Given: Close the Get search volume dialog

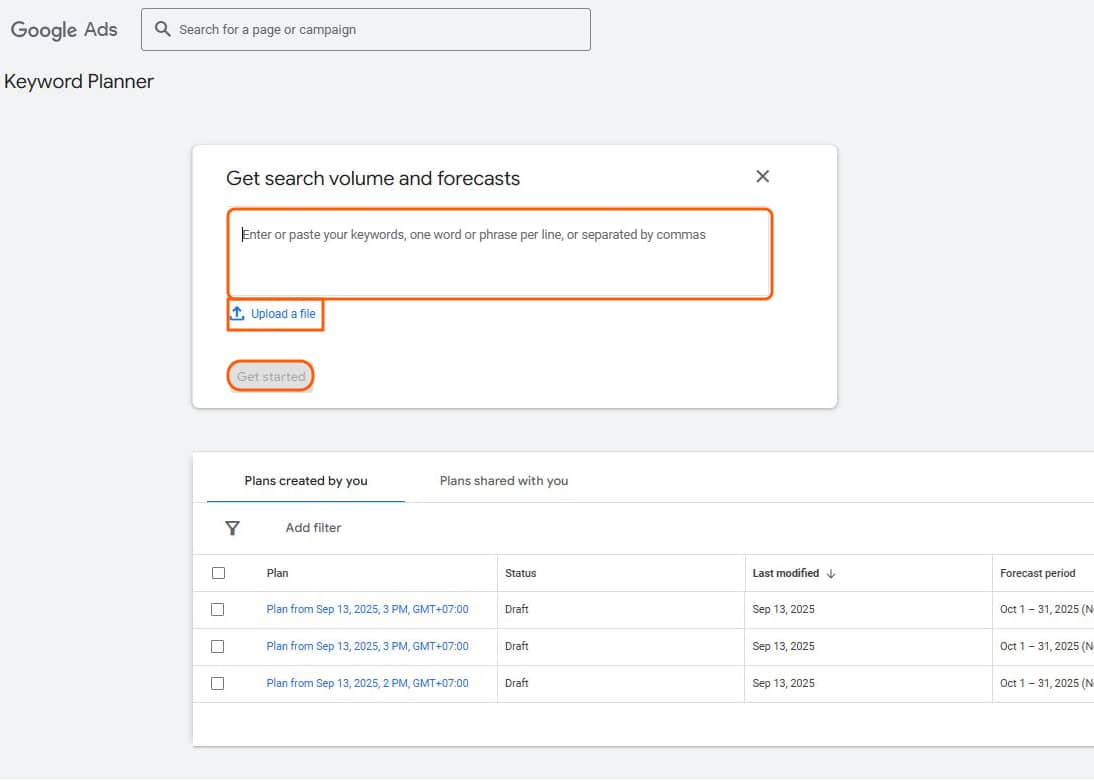Looking at the screenshot, I should point(762,177).
